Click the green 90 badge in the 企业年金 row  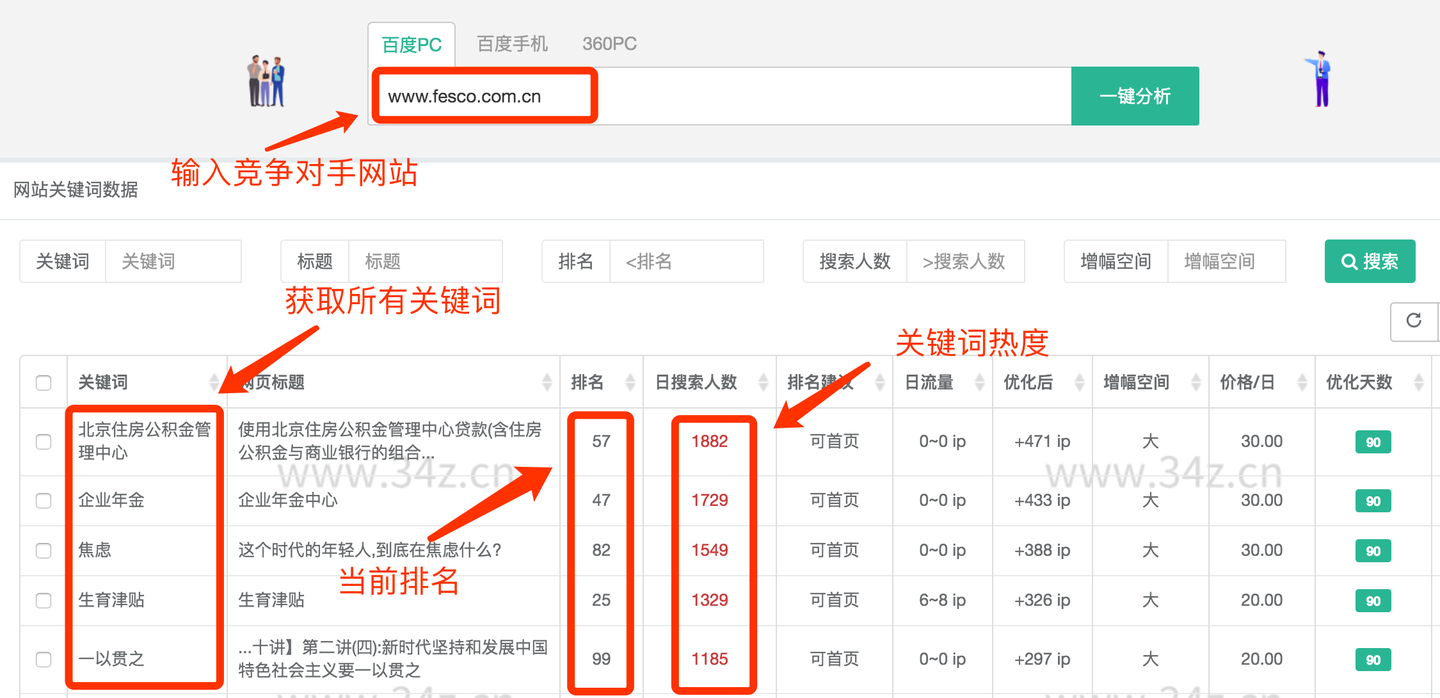coord(1373,501)
